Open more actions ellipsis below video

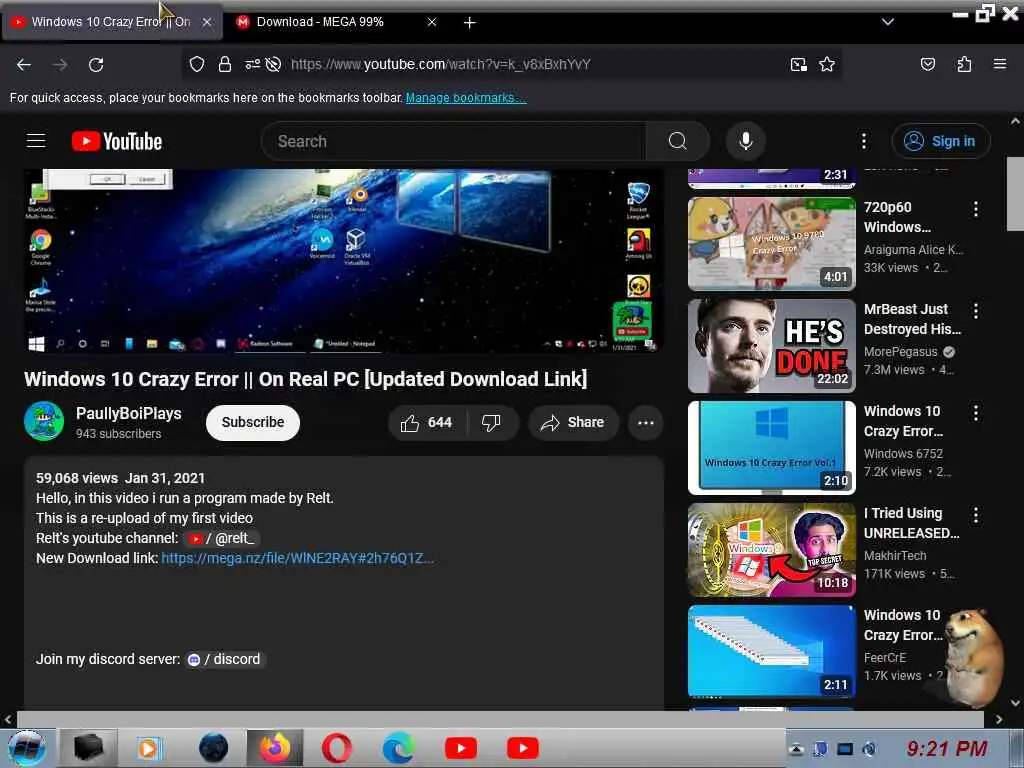[646, 423]
